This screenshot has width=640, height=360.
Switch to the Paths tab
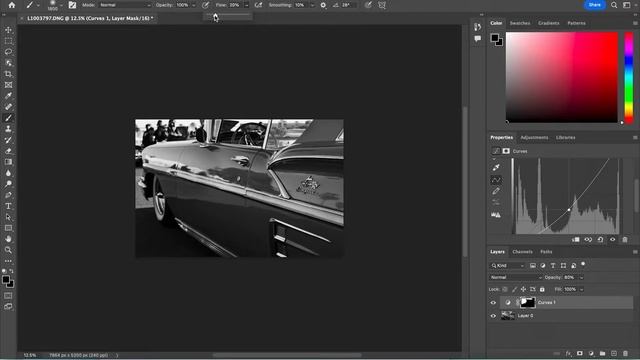546,252
